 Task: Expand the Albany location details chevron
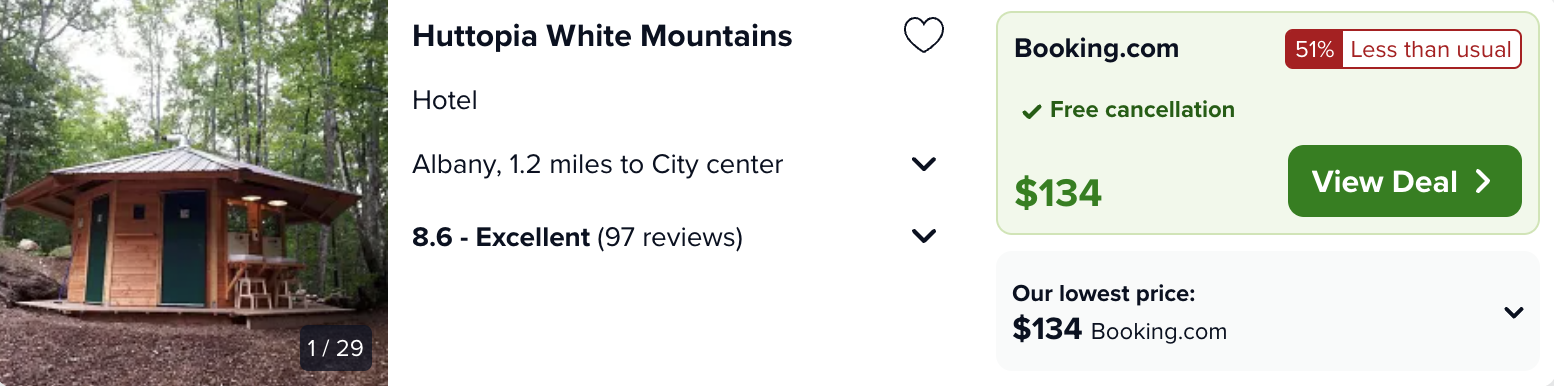pos(923,164)
